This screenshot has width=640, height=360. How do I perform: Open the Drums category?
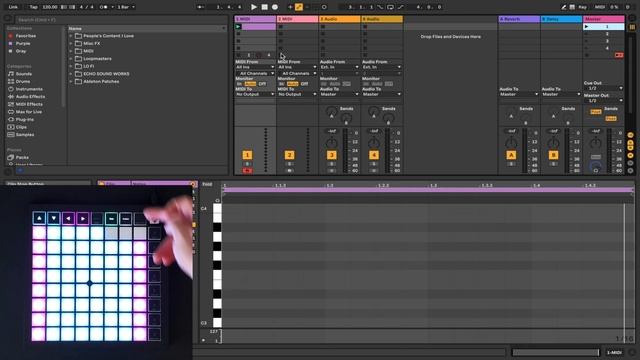pyautogui.click(x=23, y=82)
